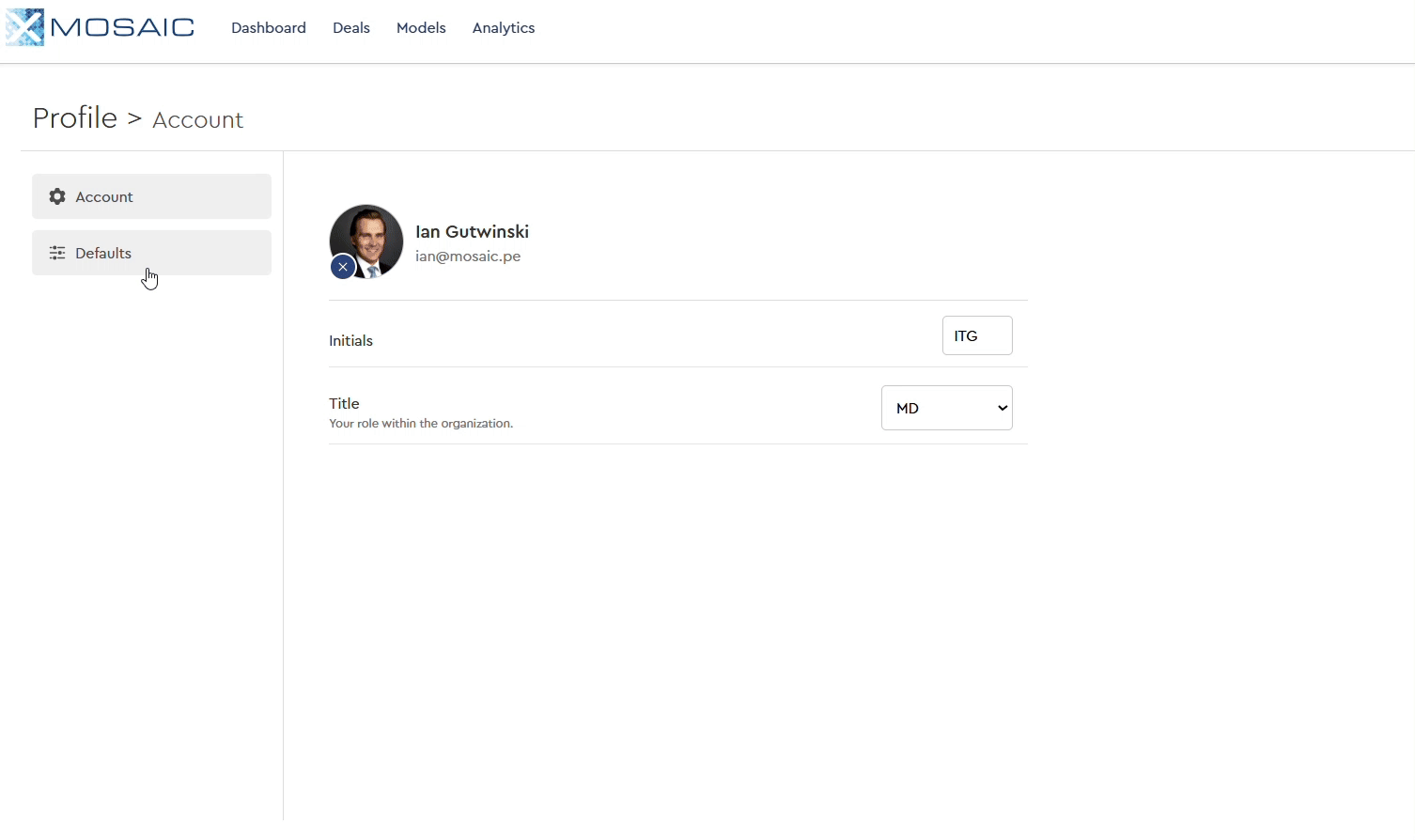Click the Ian Gutwinski name text
The width and height of the screenshot is (1415, 840).
pyautogui.click(x=472, y=232)
